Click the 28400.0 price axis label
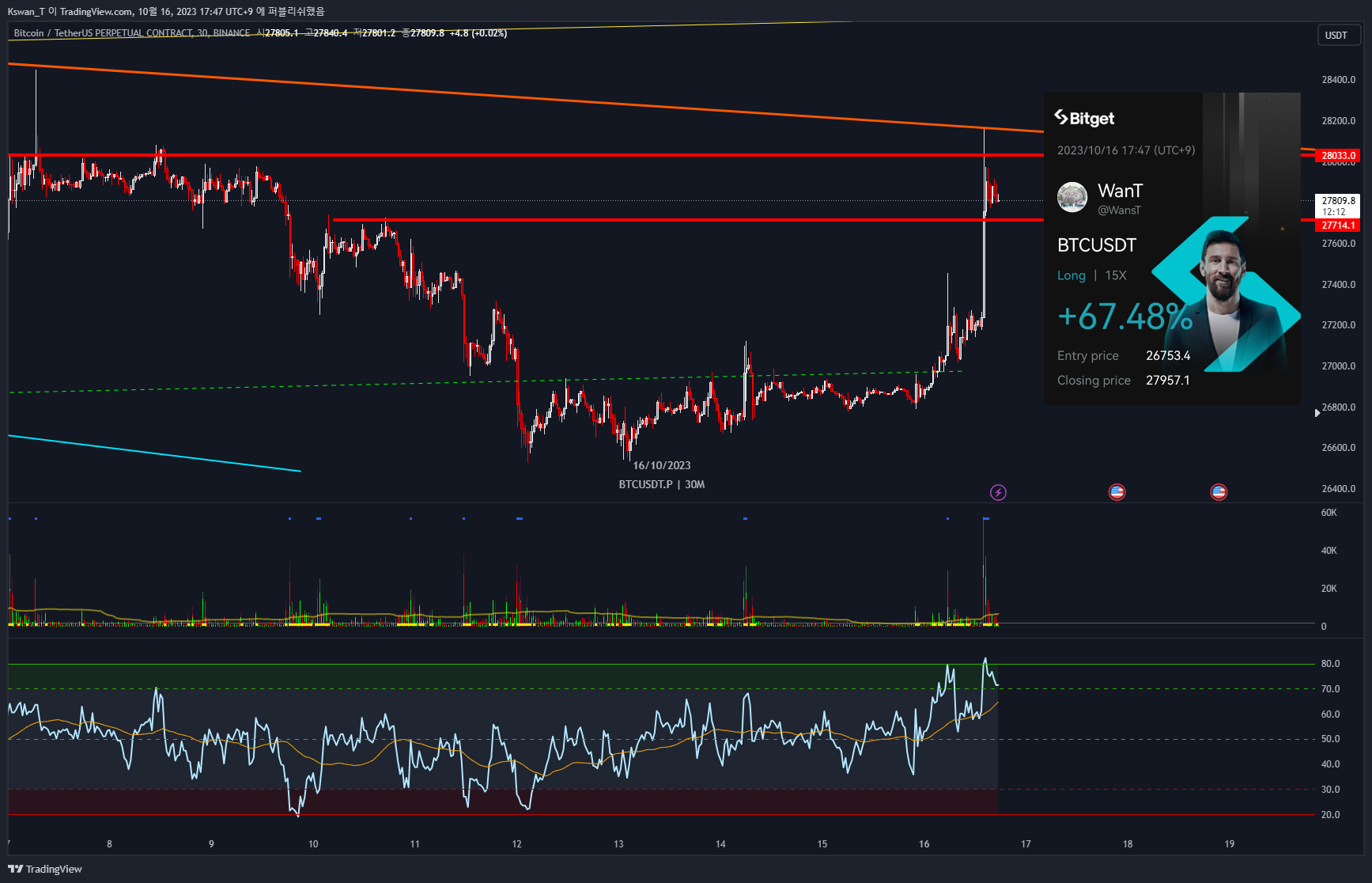The image size is (1372, 883). pyautogui.click(x=1339, y=80)
